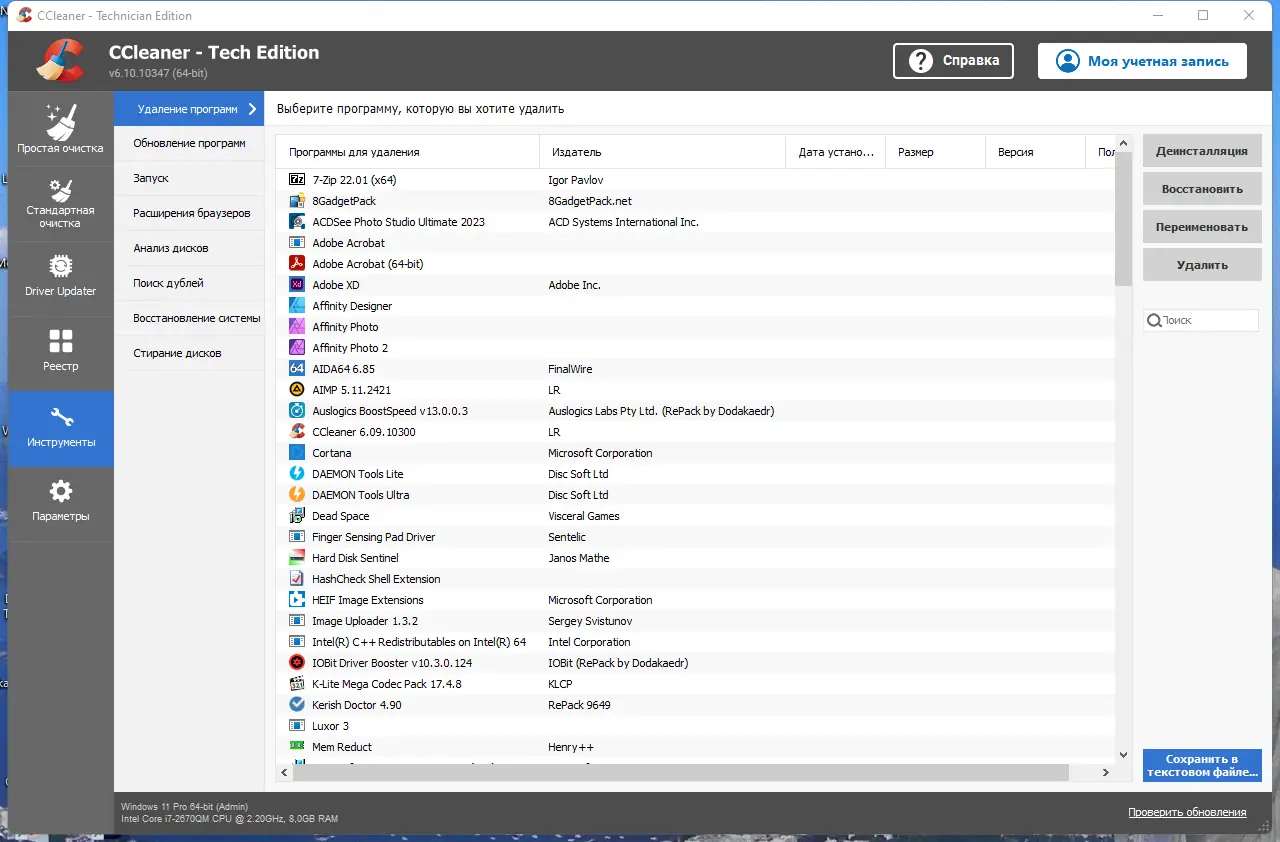Select the Инструменты wrench icon
Viewport: 1280px width, 842px height.
point(61,417)
